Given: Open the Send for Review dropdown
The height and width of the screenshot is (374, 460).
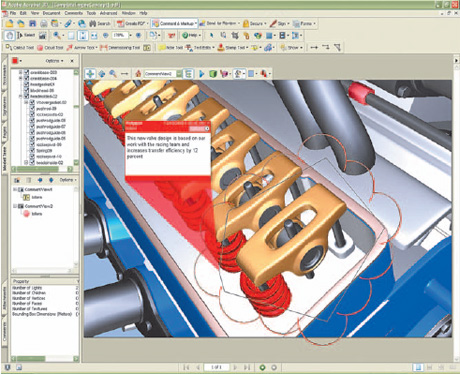Looking at the screenshot, I should tap(220, 23).
